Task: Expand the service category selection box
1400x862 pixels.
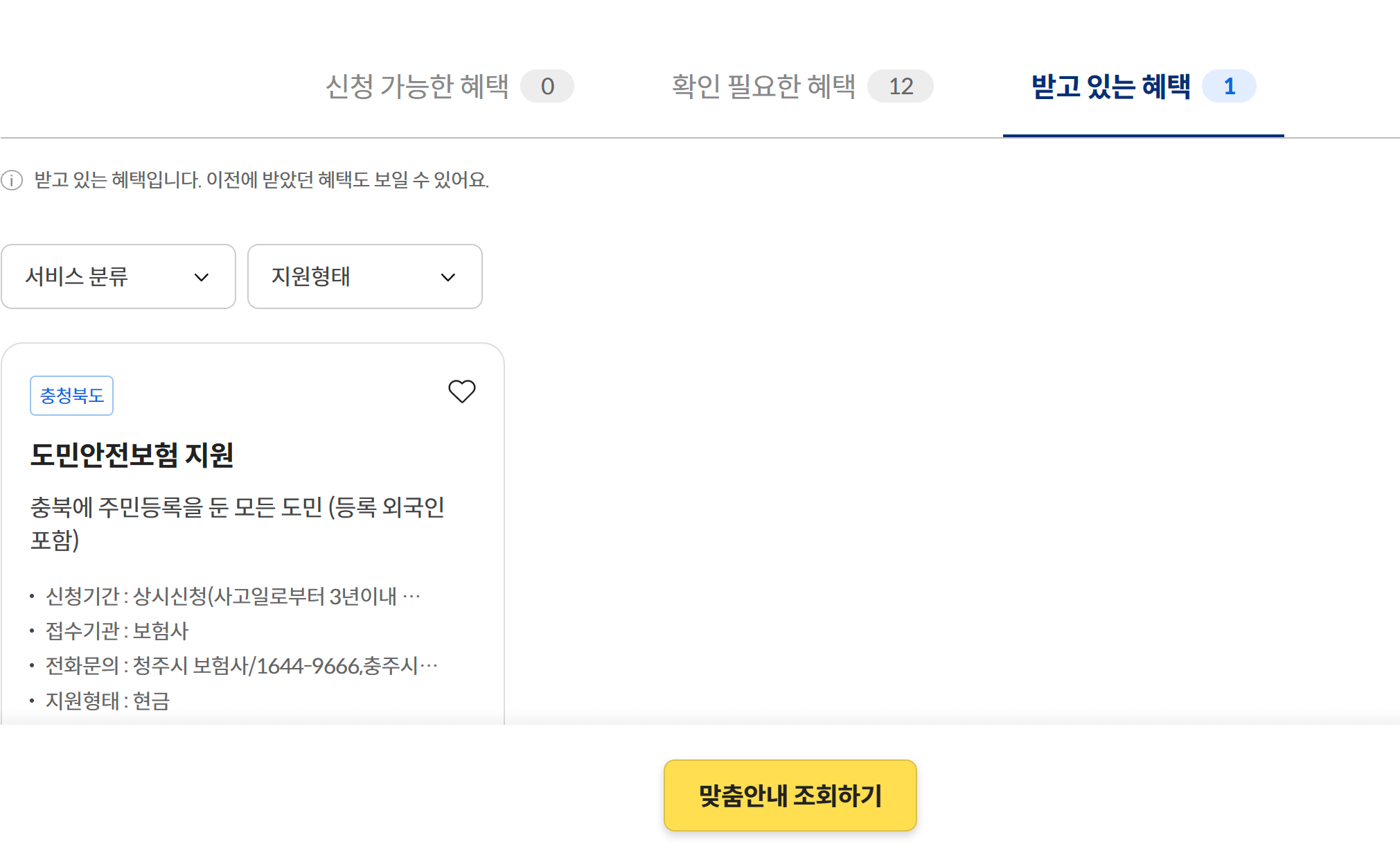Action: pos(118,277)
